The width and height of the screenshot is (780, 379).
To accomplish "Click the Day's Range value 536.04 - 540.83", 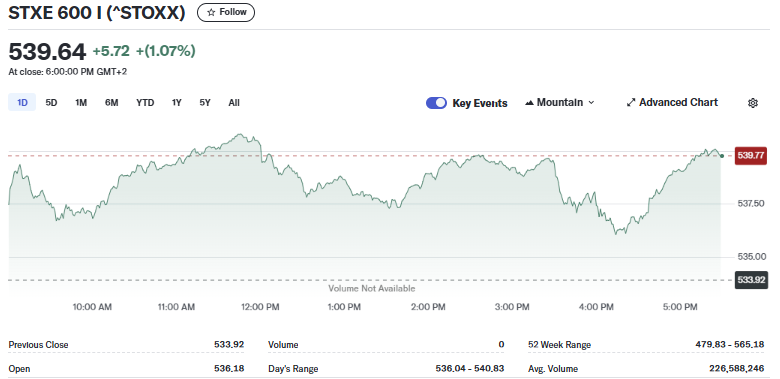I will click(470, 369).
